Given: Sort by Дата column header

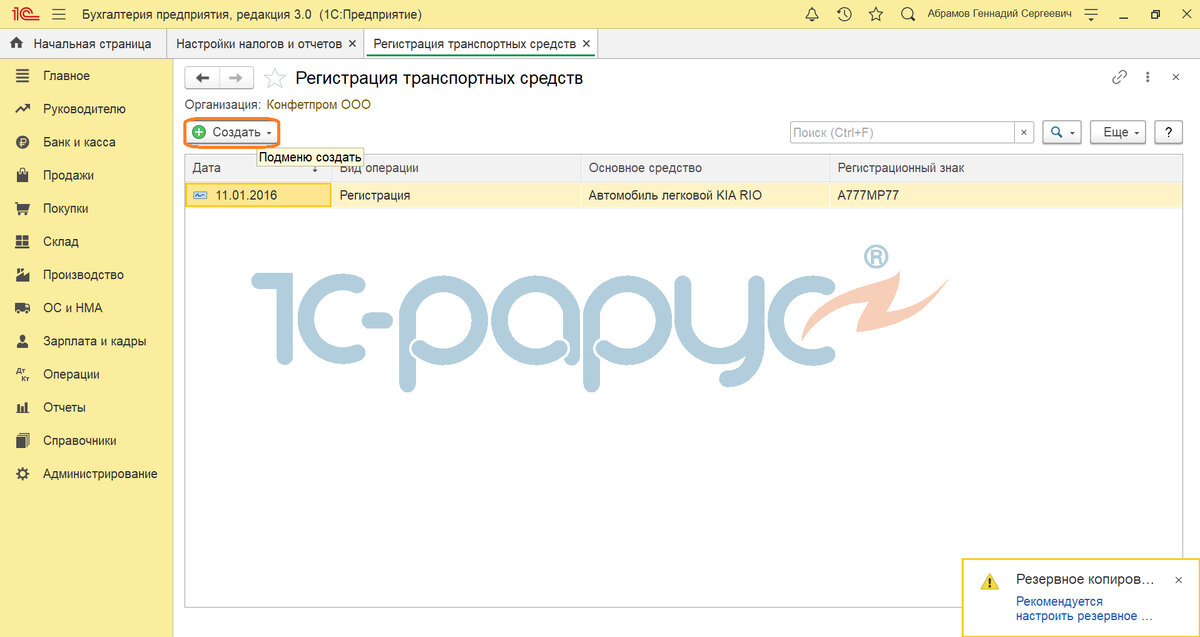Looking at the screenshot, I should pos(258,168).
